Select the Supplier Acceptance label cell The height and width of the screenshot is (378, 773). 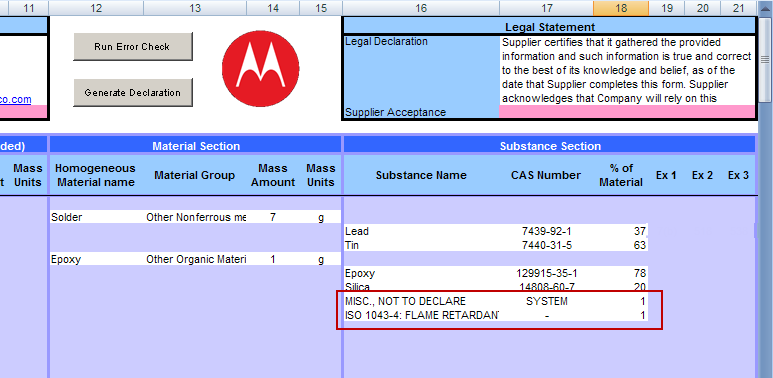click(x=422, y=112)
